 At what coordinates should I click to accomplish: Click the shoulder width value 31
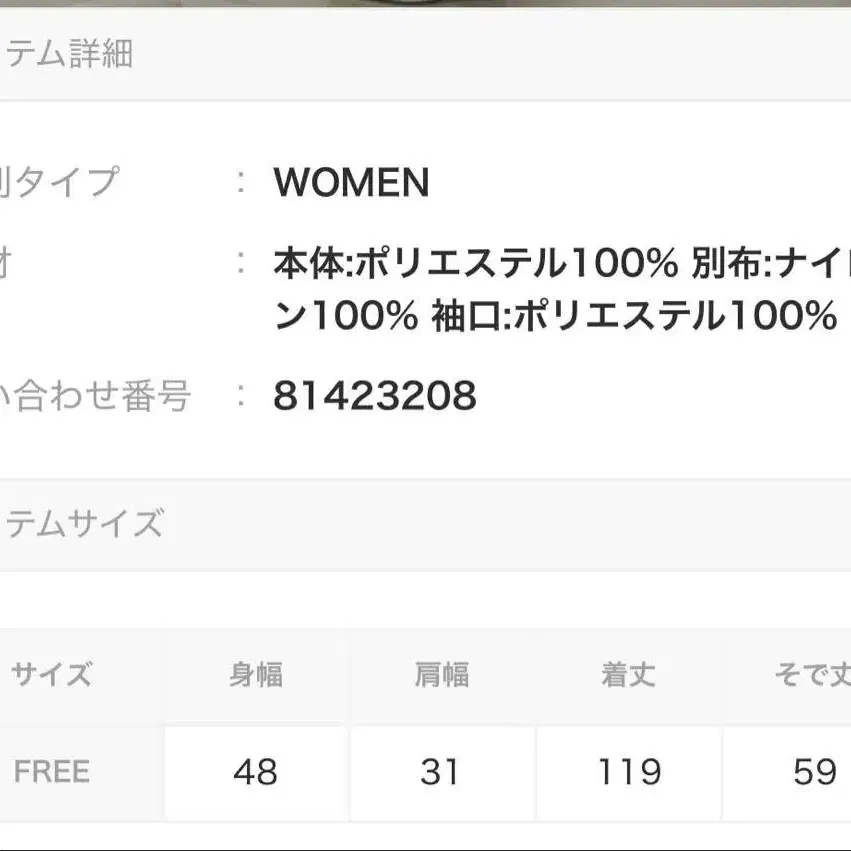pos(440,772)
